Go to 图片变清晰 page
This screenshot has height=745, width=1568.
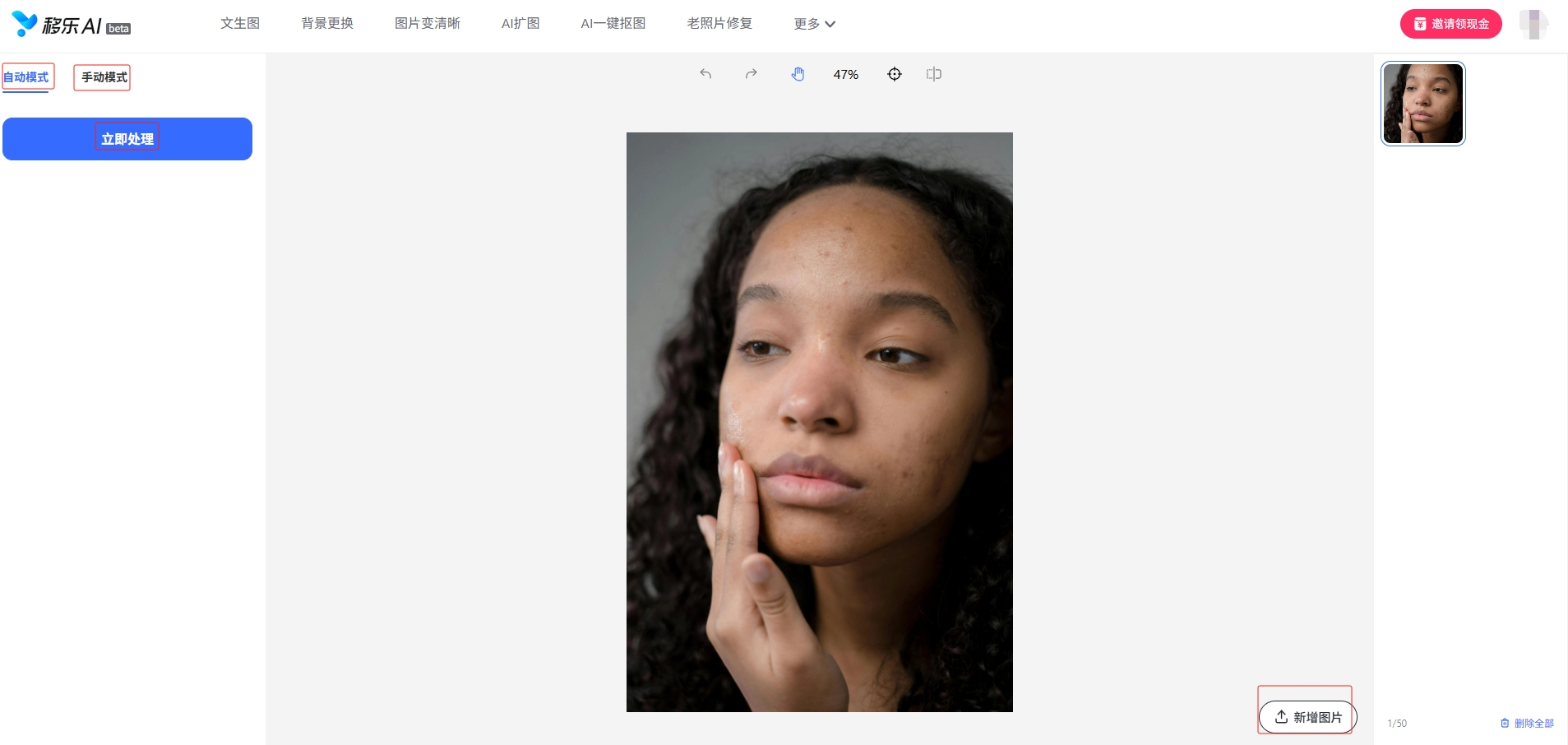[x=428, y=23]
